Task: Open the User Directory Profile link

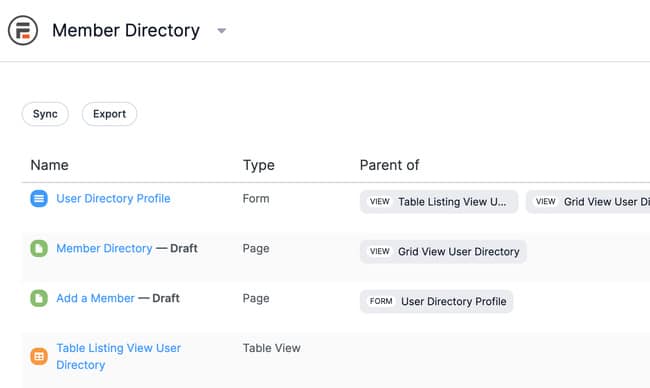Action: 113,199
